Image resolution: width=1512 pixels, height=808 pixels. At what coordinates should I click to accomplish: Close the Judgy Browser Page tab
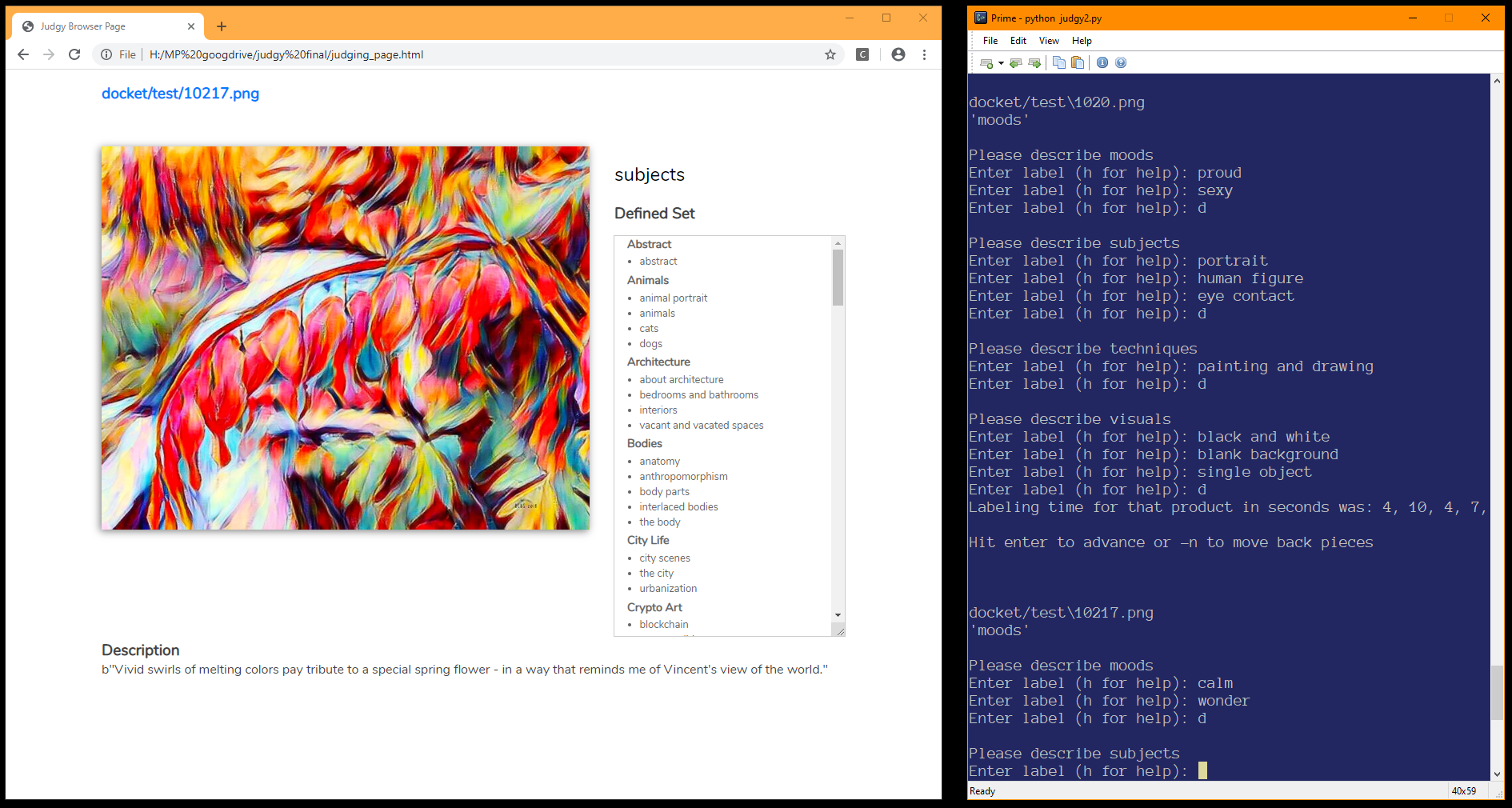[191, 26]
